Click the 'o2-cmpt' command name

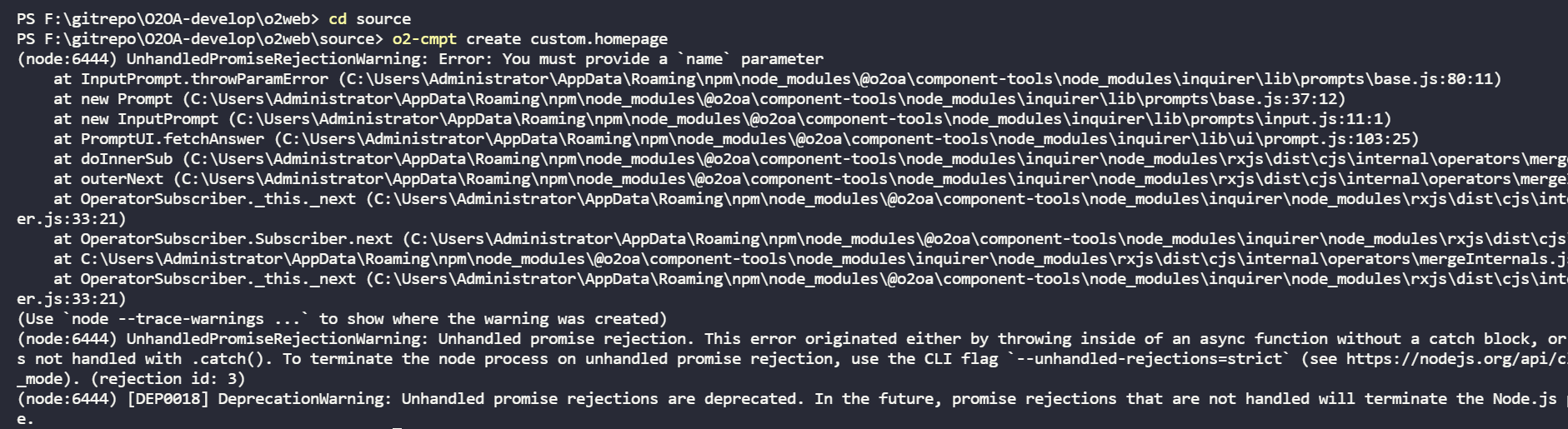424,38
